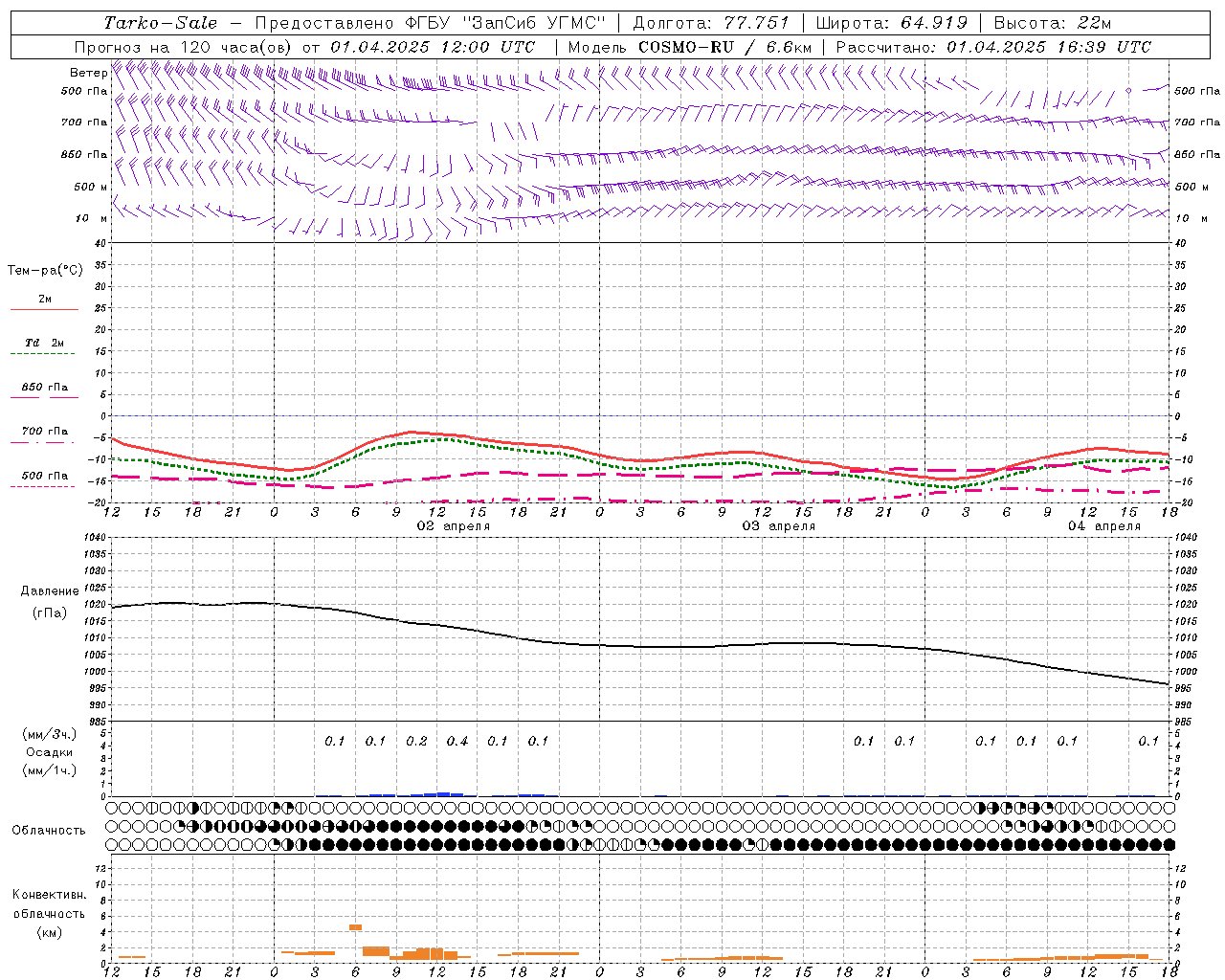Click the Давление pressure panel label

coord(50,591)
